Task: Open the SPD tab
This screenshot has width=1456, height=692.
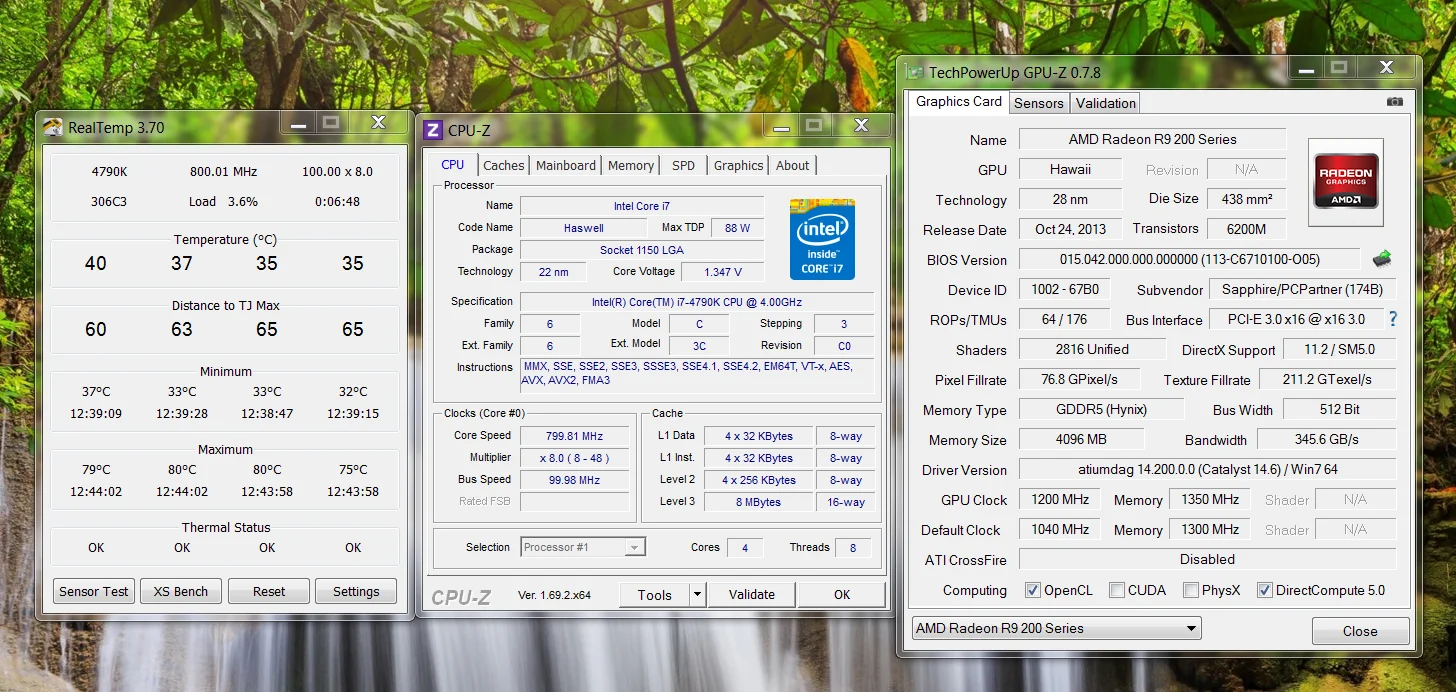Action: 683,166
